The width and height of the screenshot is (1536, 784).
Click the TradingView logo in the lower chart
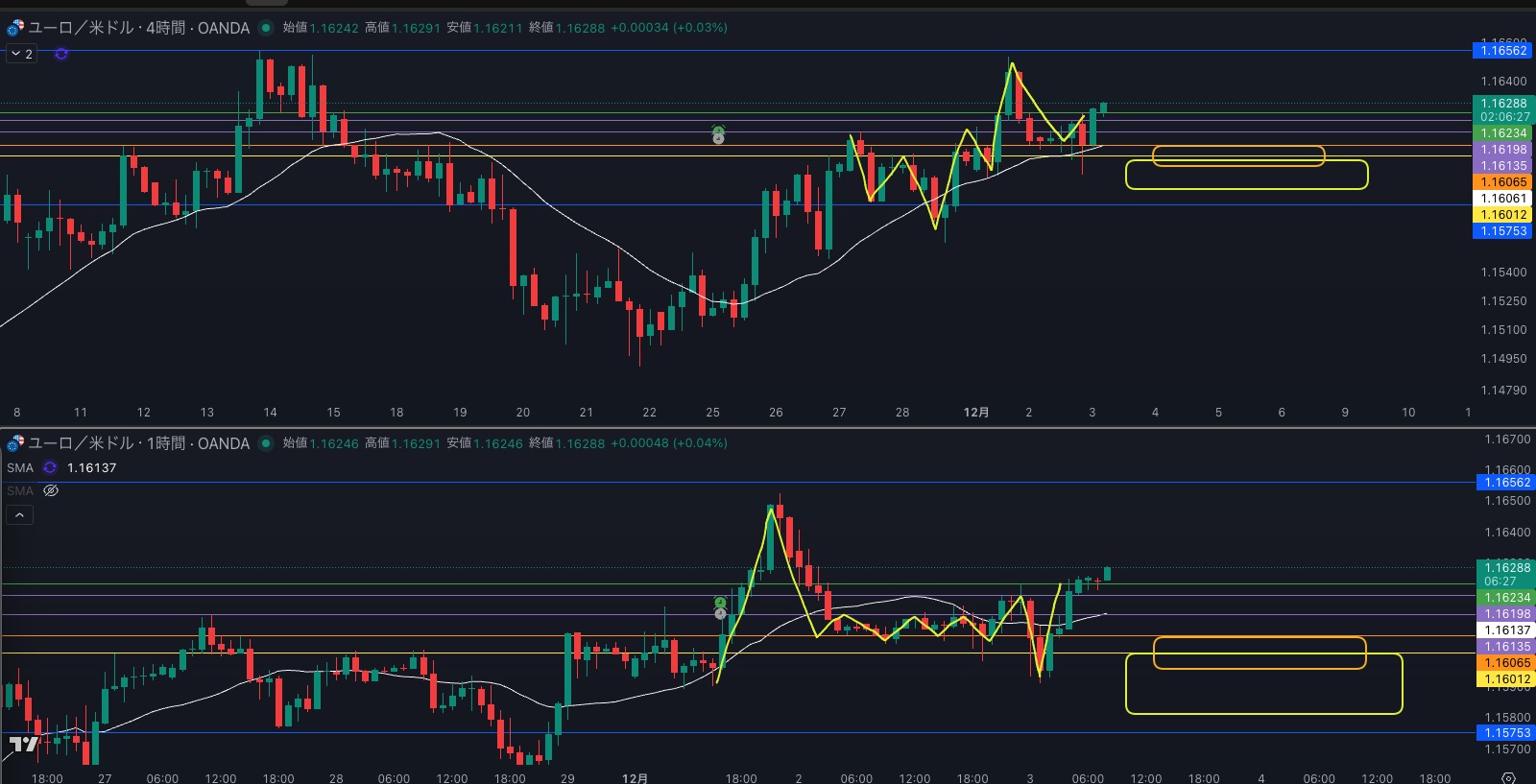(23, 744)
